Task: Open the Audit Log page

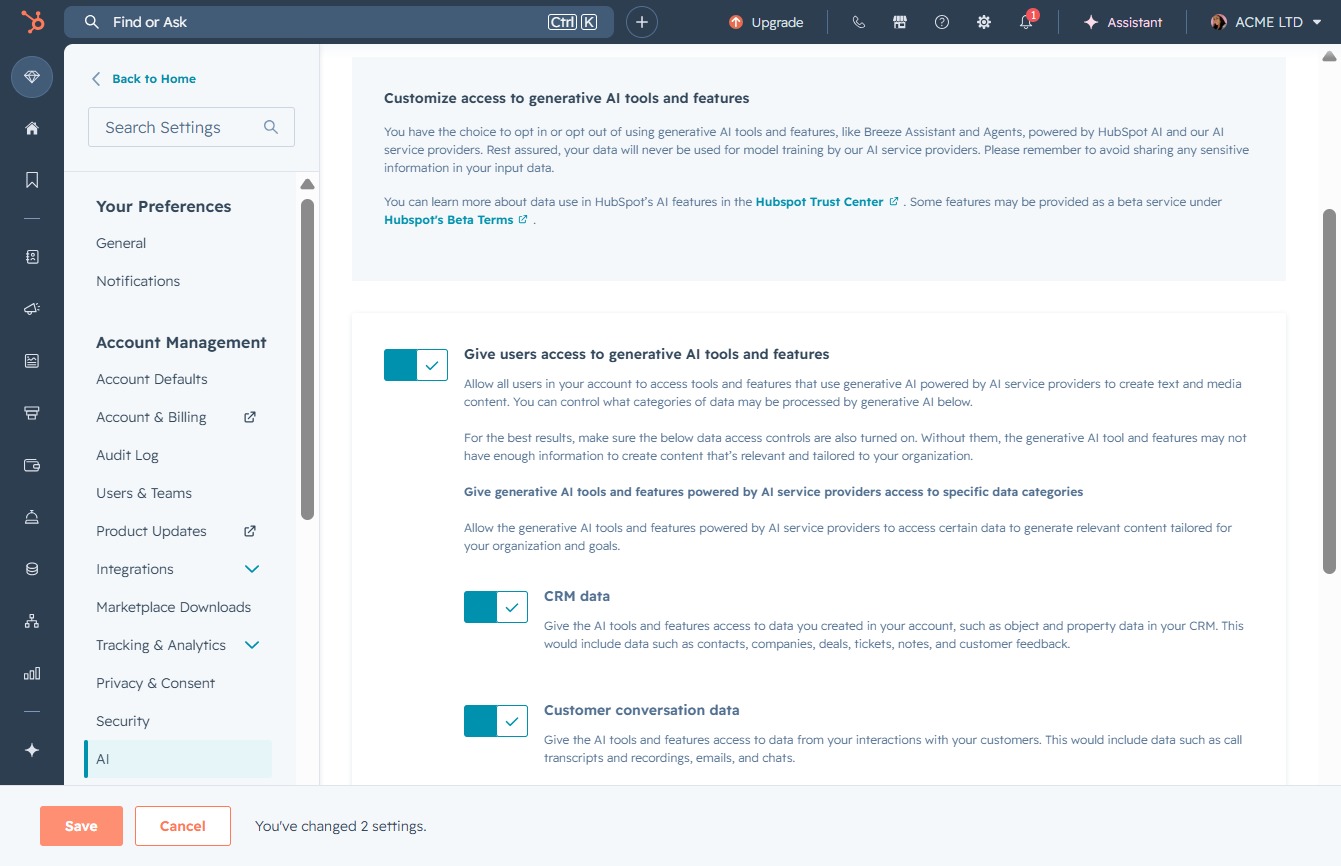Action: point(127,455)
